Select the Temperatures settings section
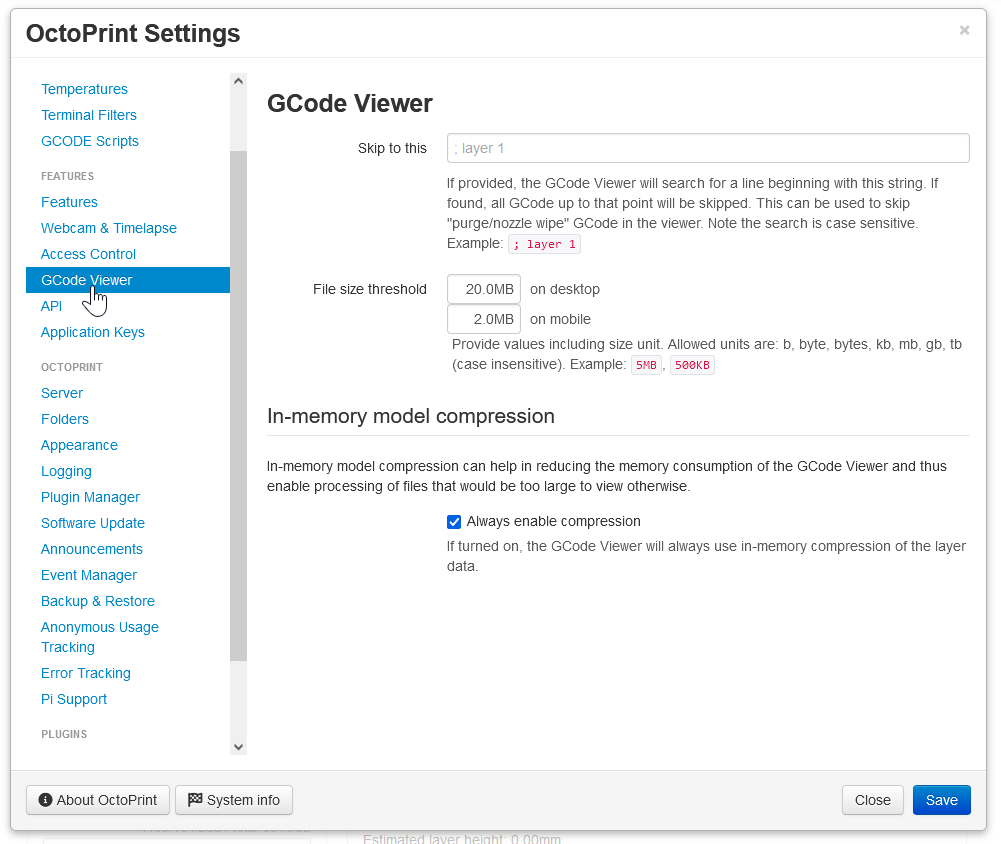The width and height of the screenshot is (1001, 844). pyautogui.click(x=84, y=89)
